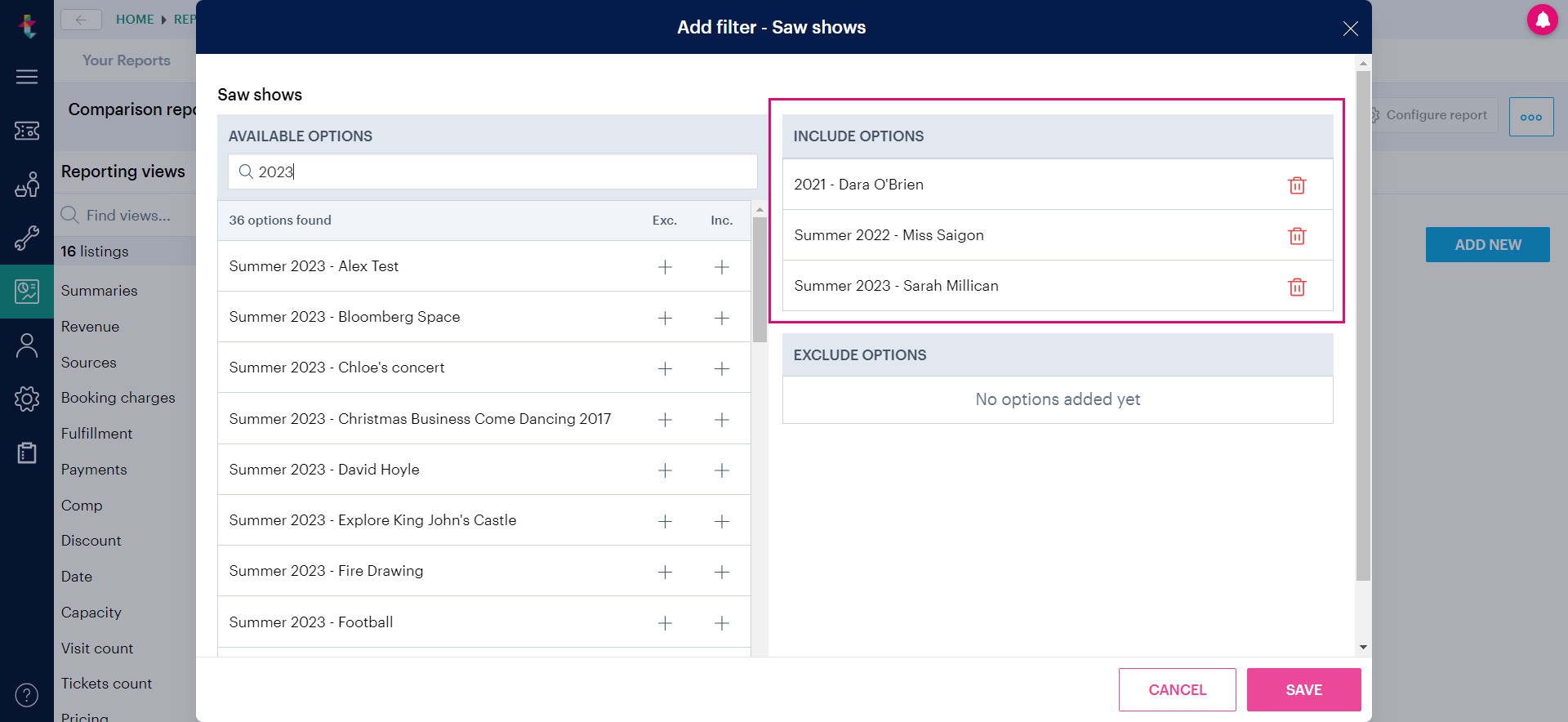This screenshot has height=722, width=1568.
Task: Open the Discount view
Action: [x=91, y=541]
